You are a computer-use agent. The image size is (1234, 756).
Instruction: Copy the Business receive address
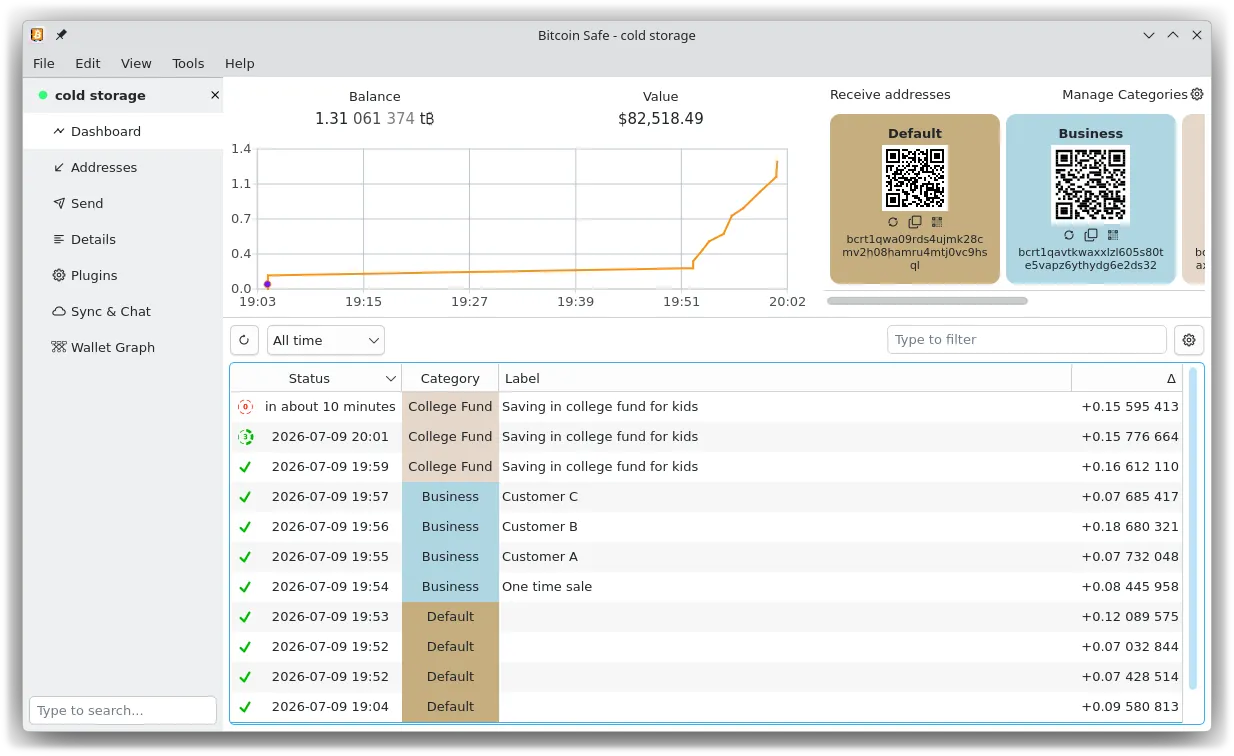tap(1091, 235)
